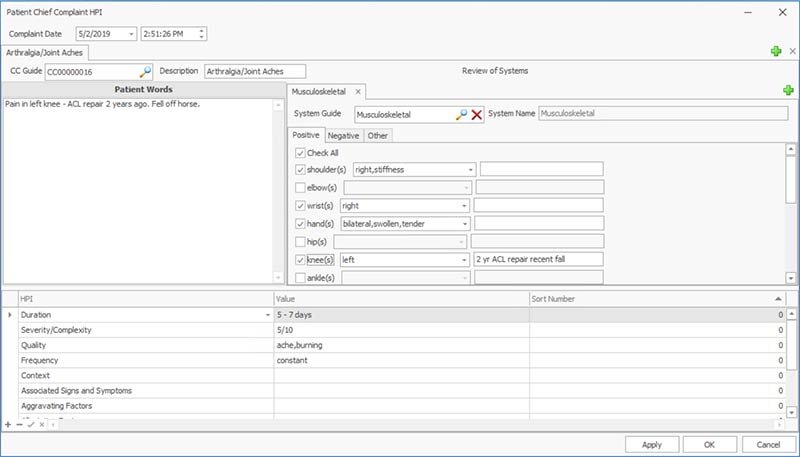Open the Complaint Date dropdown
The height and width of the screenshot is (457, 800).
[x=132, y=34]
